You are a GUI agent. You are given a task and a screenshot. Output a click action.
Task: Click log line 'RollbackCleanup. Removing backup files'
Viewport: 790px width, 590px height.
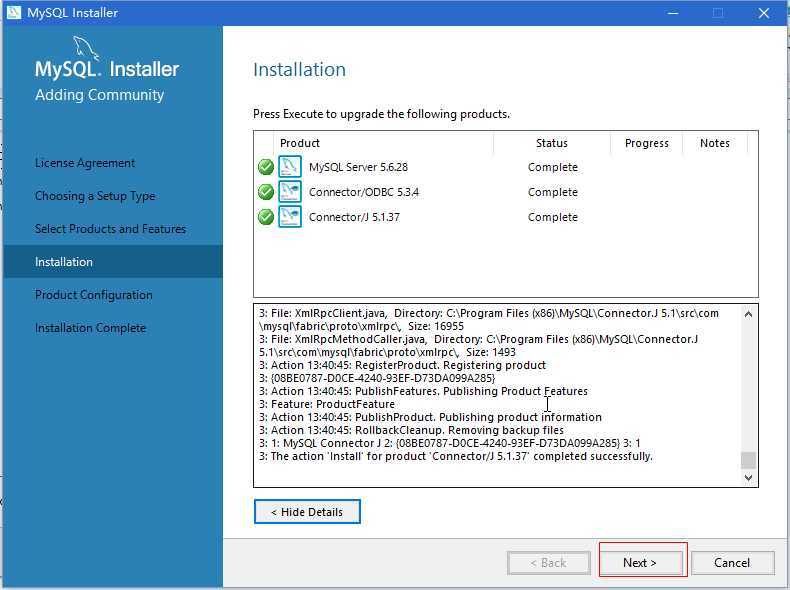(412, 430)
